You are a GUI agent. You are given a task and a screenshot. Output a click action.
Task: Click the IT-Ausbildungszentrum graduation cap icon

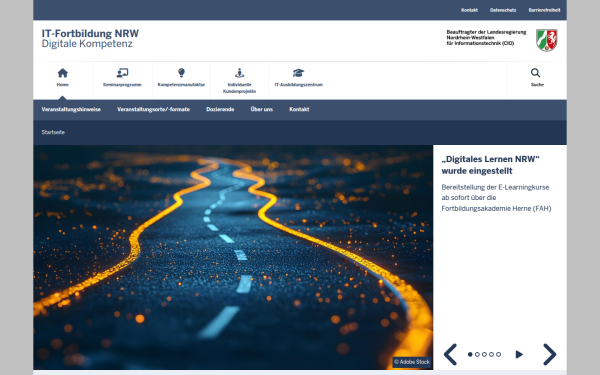coord(298,73)
